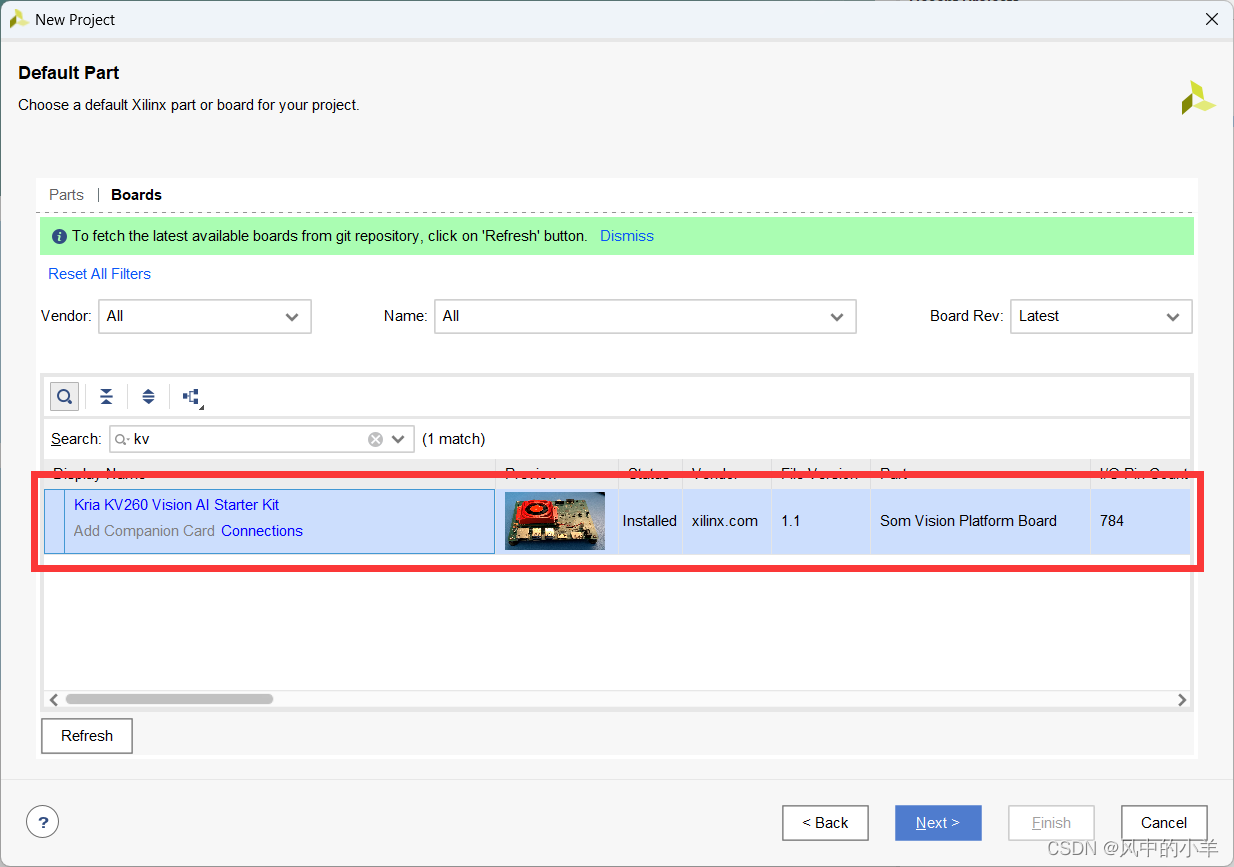Click the horizontal scrollbar thumb
This screenshot has width=1234, height=867.
coord(169,700)
